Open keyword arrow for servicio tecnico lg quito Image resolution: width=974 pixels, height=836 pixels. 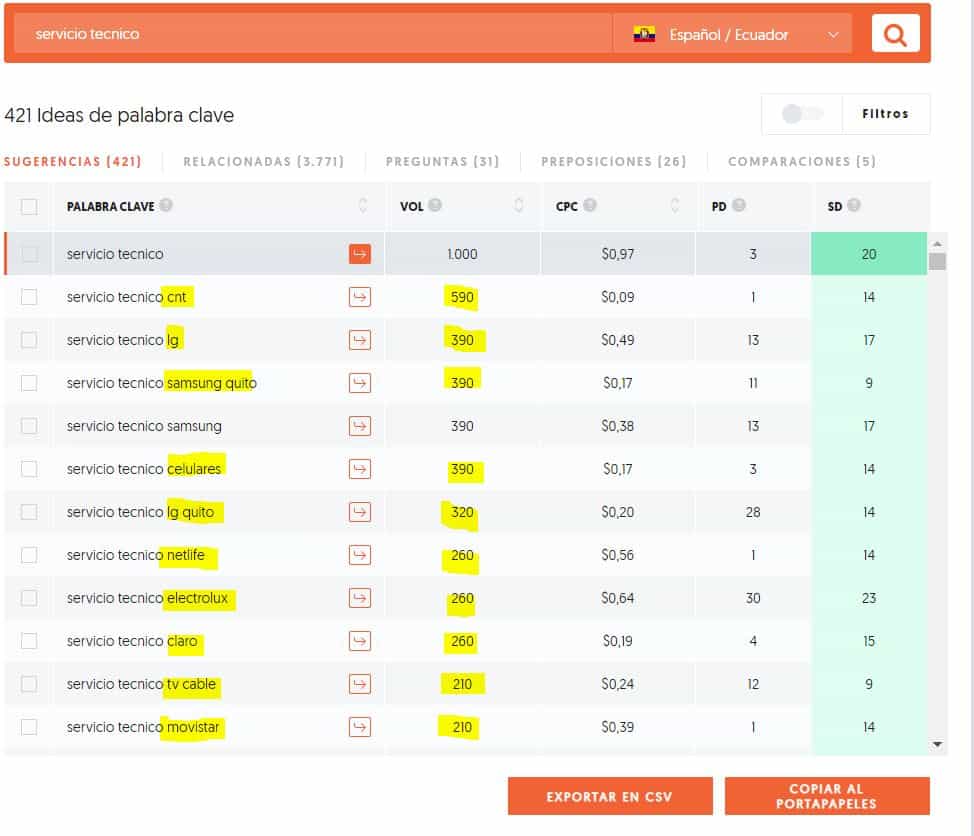coord(360,512)
